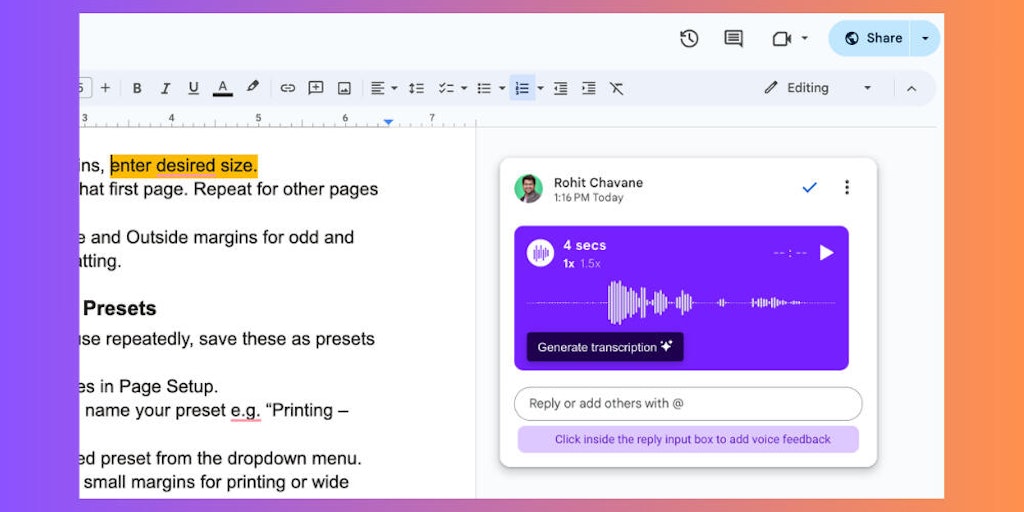Click the voice comment waveform icon

click(x=540, y=253)
